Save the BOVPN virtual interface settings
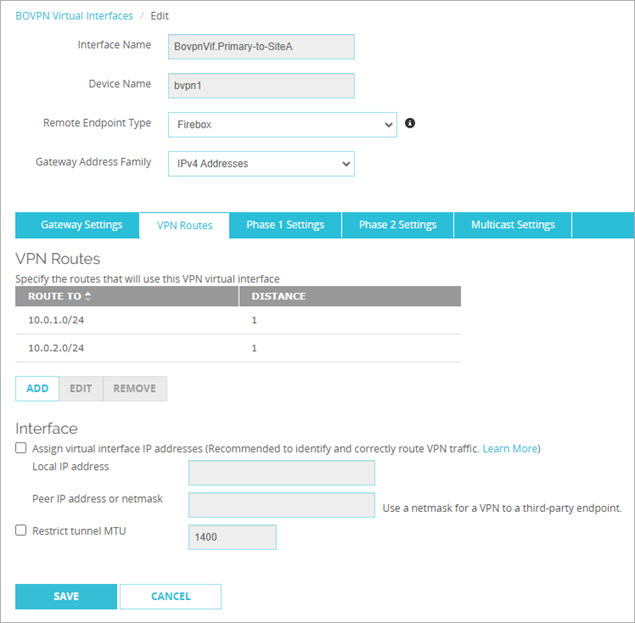The image size is (635, 623). click(x=66, y=596)
